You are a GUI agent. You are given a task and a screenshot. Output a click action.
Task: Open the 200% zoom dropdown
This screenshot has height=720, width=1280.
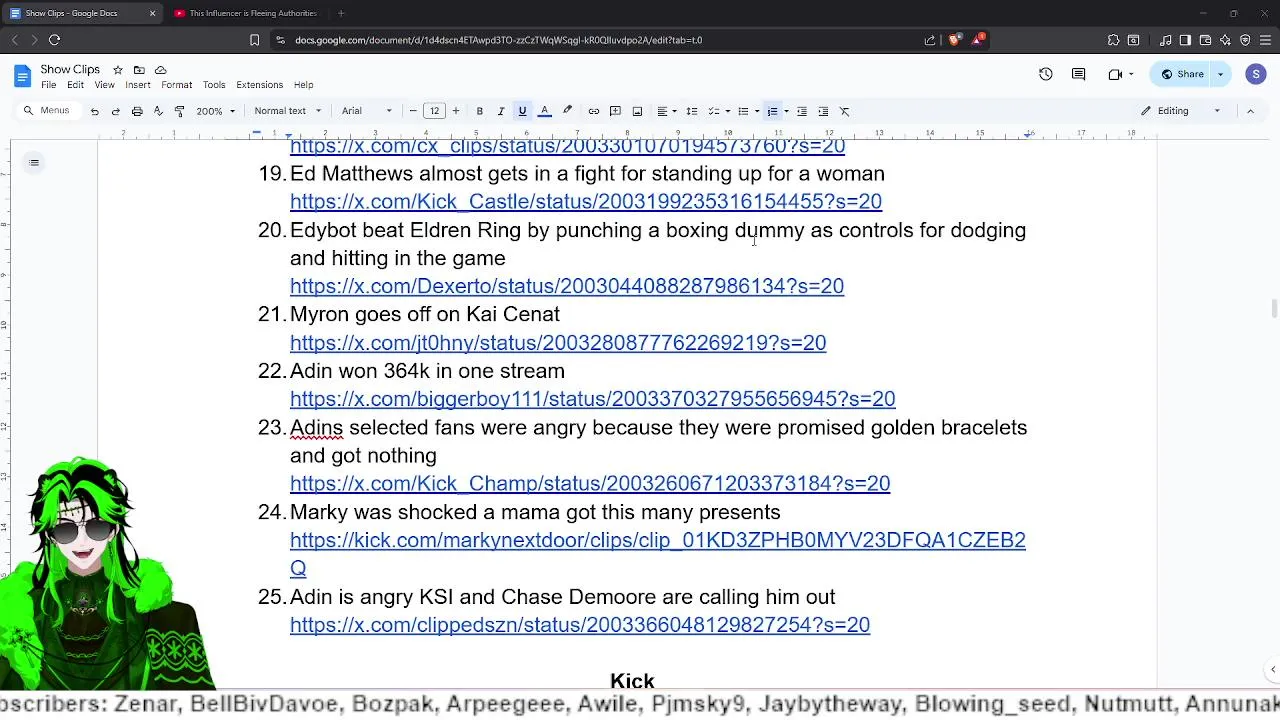216,111
